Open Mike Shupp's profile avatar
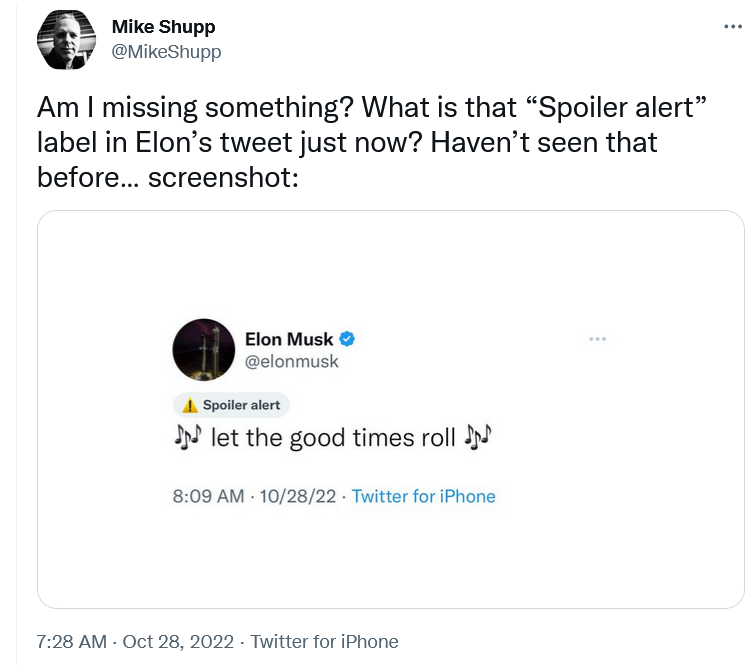 click(66, 40)
